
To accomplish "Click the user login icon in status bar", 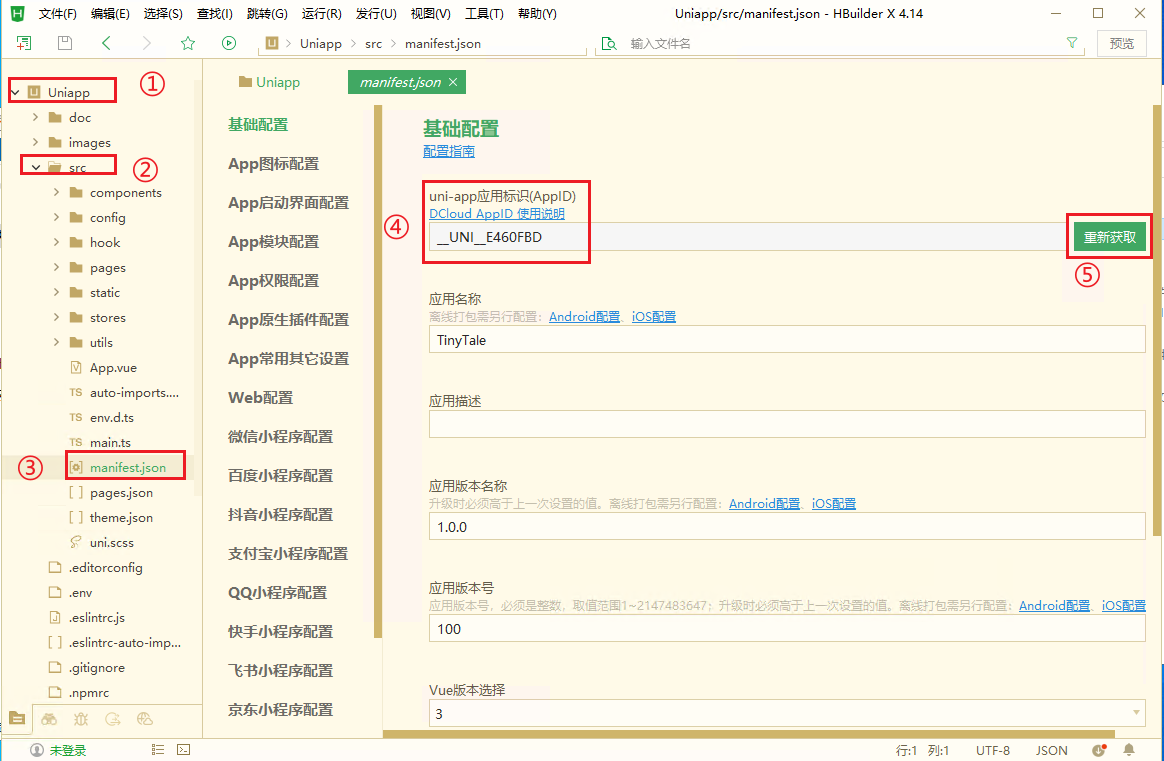I will click(36, 751).
